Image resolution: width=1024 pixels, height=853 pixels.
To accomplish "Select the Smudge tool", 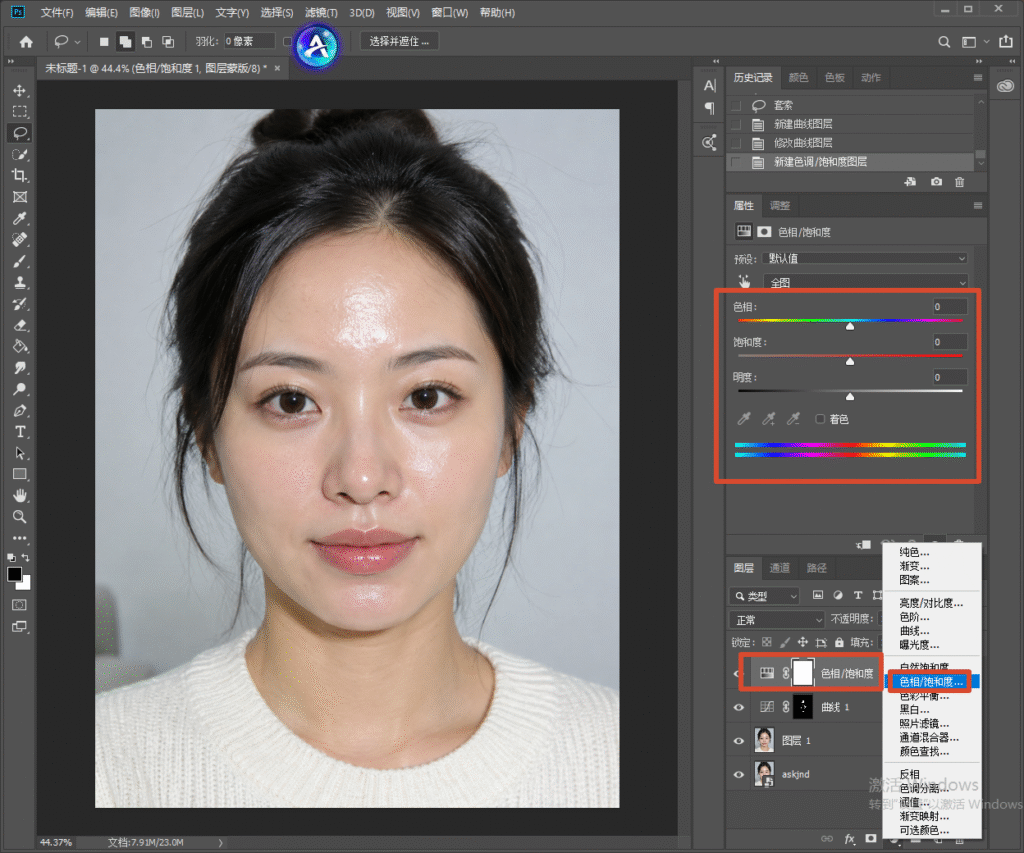I will coord(20,368).
